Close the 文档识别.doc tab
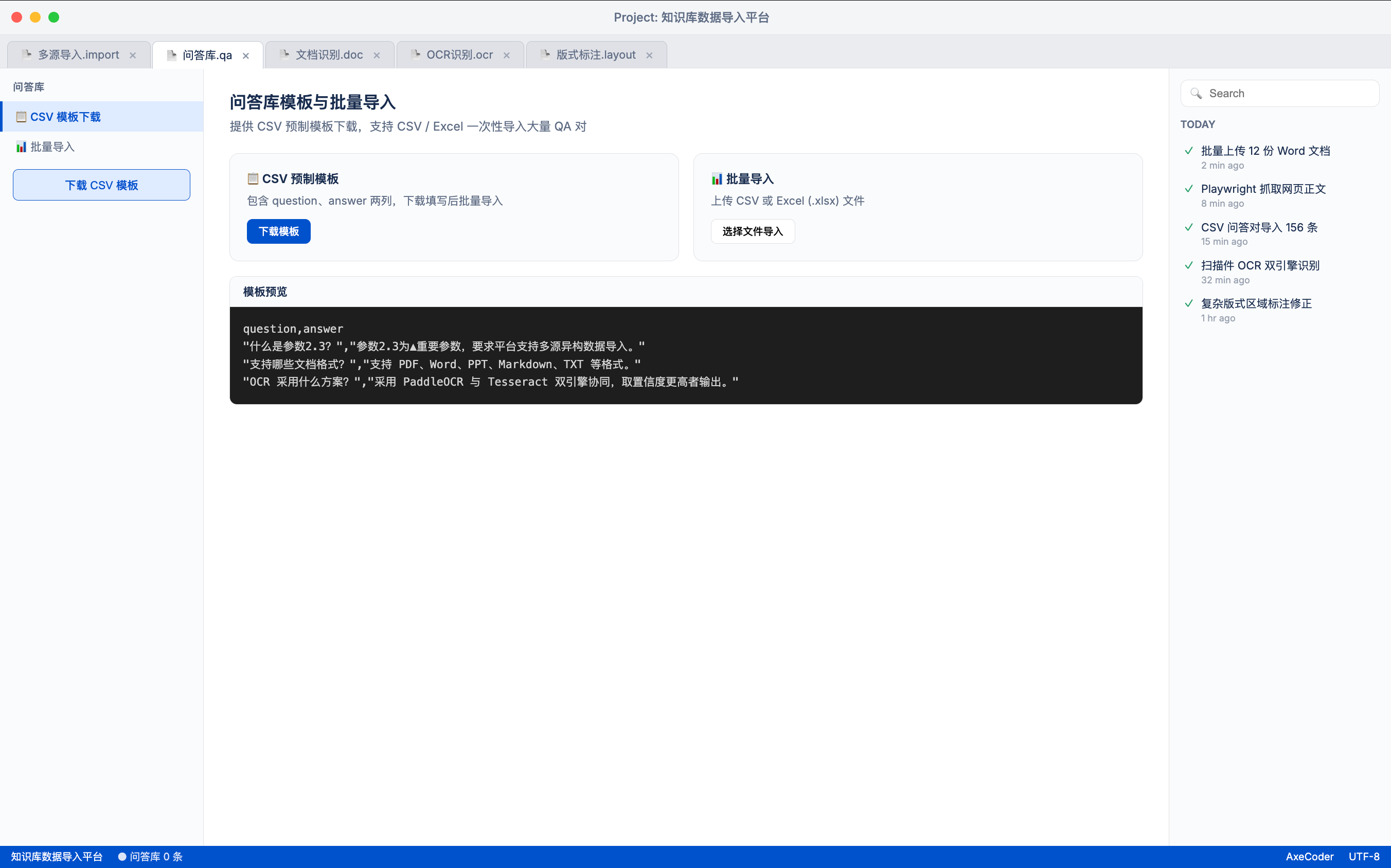 pyautogui.click(x=377, y=55)
